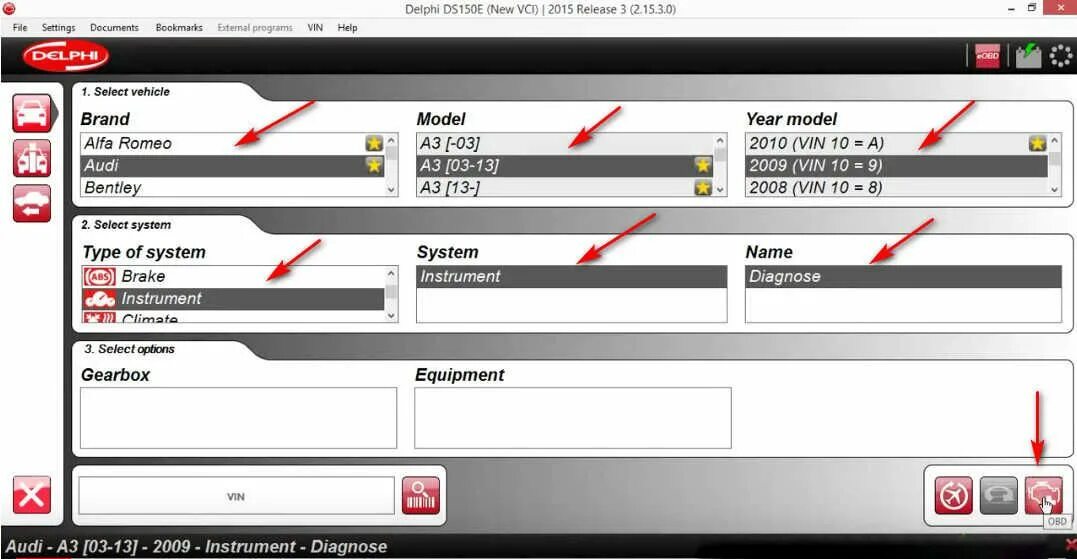The height and width of the screenshot is (559, 1077).
Task: Select Diagnose in Name list
Action: click(x=903, y=277)
